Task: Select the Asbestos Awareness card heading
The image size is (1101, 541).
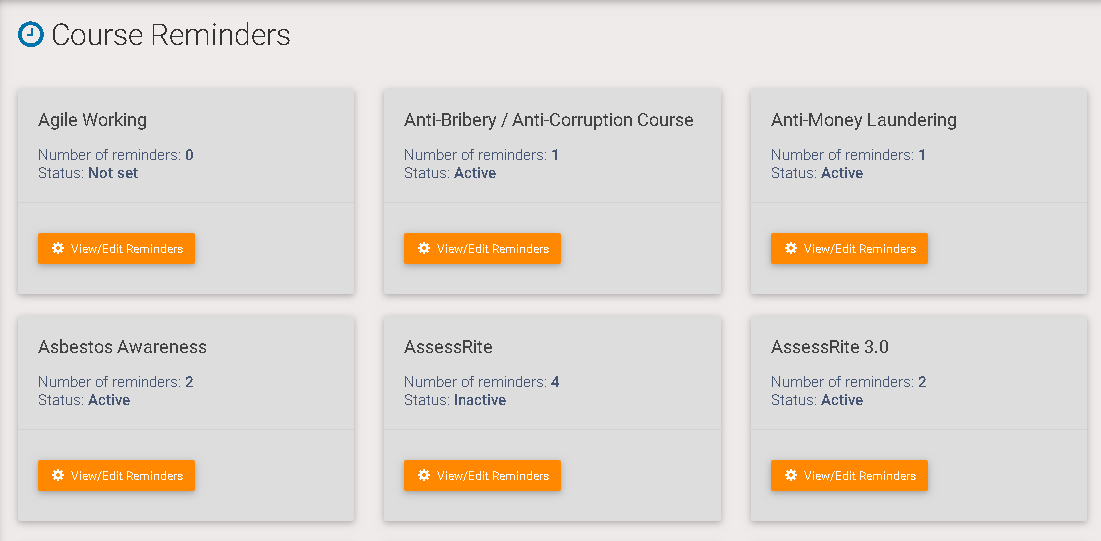Action: (x=122, y=347)
